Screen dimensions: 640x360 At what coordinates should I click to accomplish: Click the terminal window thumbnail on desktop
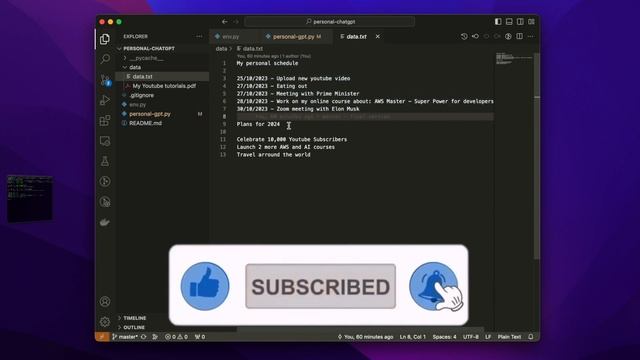(x=30, y=199)
